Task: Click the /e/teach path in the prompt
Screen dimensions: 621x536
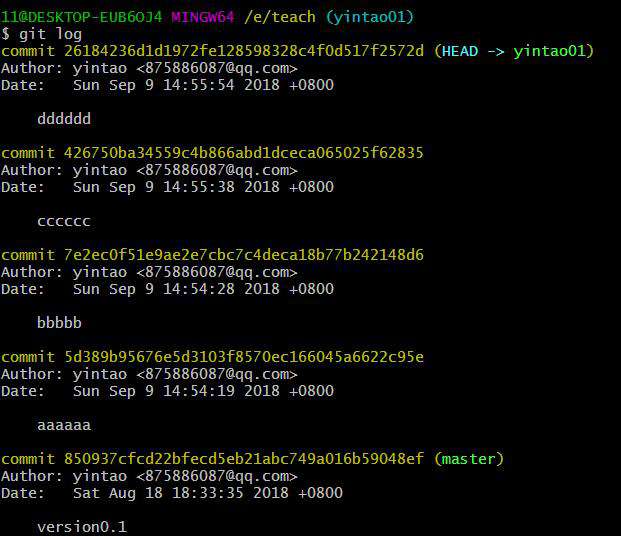Action: point(280,17)
